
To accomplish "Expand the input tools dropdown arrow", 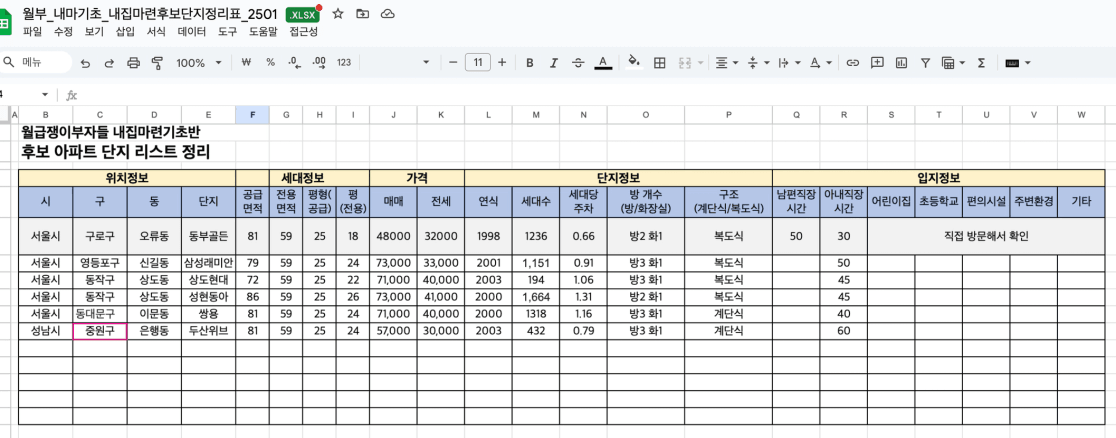I will (x=1028, y=63).
